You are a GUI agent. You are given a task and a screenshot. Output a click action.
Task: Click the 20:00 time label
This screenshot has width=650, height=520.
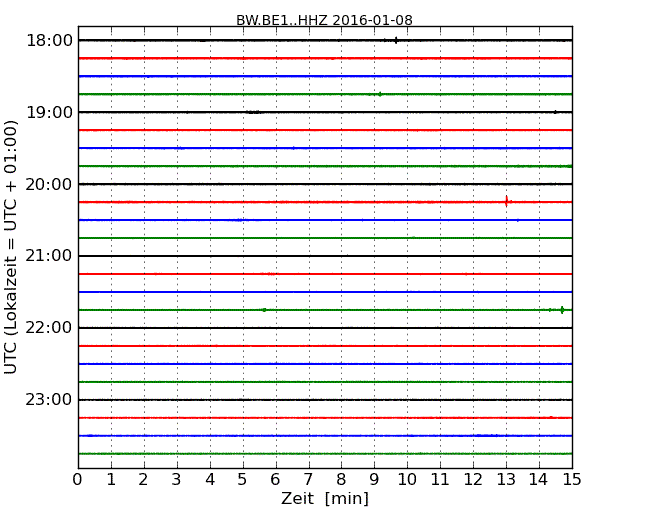pyautogui.click(x=49, y=184)
